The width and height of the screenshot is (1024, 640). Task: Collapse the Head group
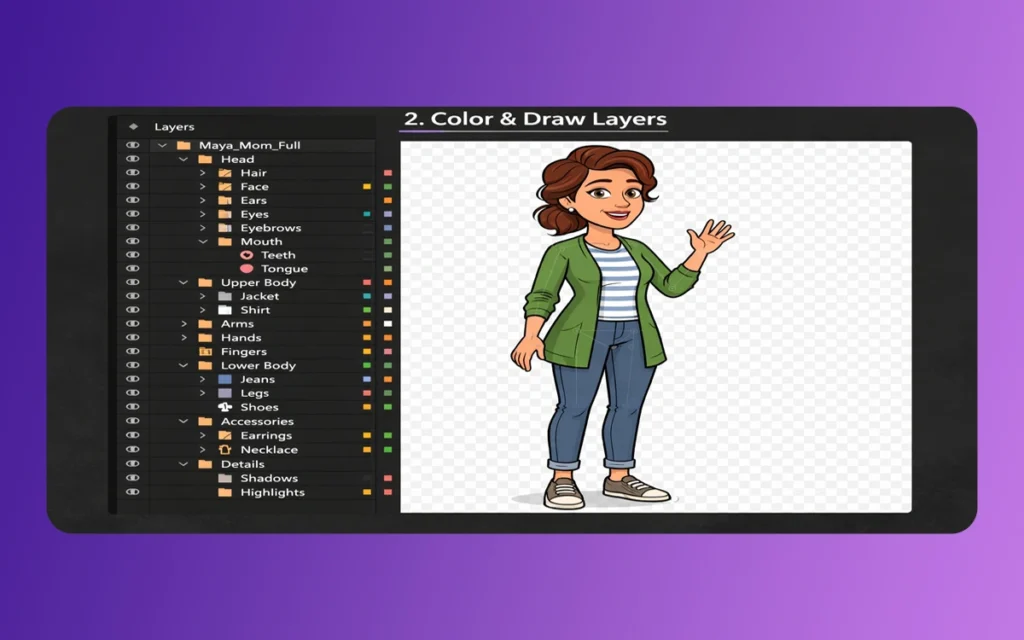coord(182,159)
